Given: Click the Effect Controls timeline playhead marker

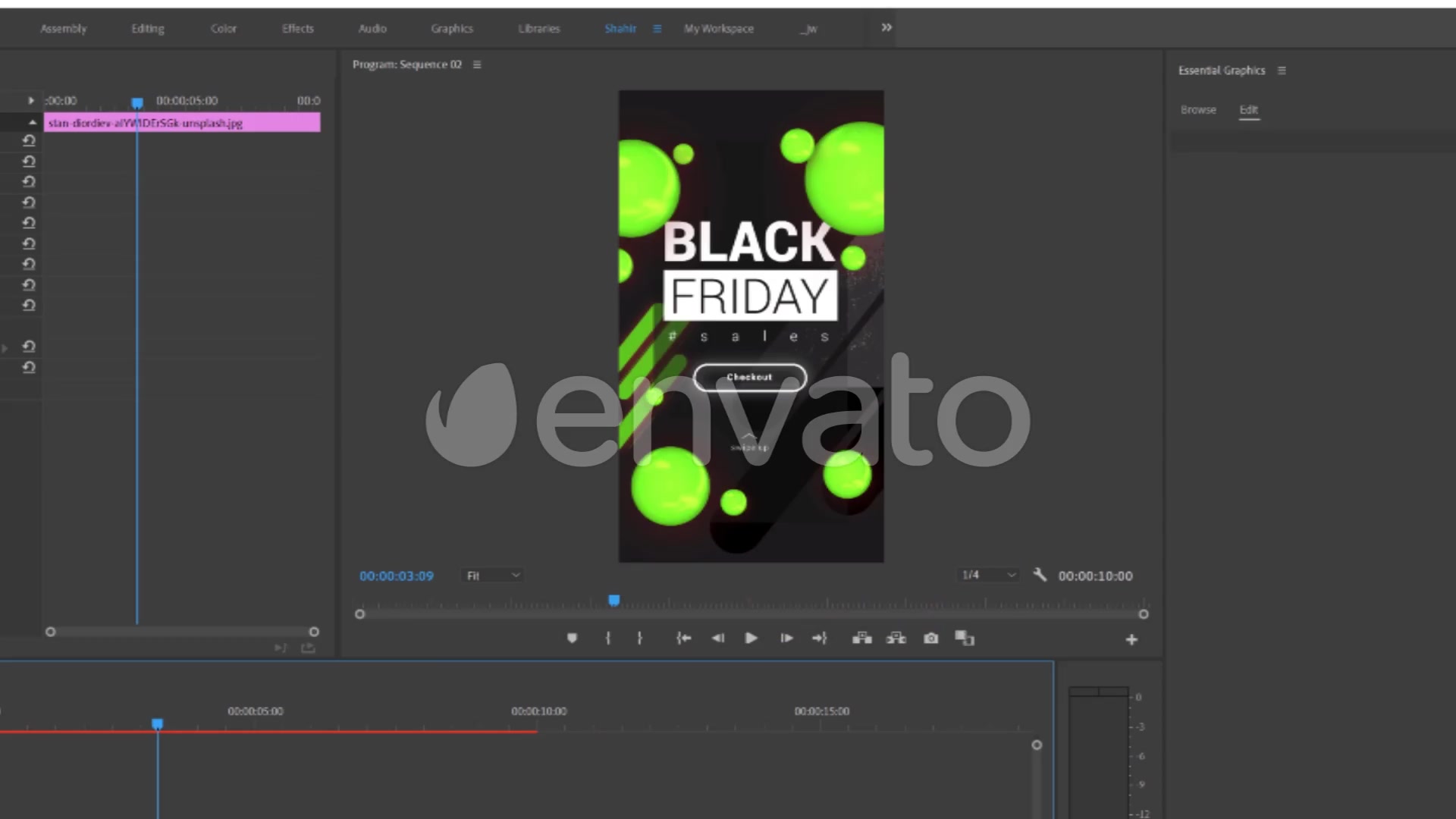Looking at the screenshot, I should pos(137,102).
